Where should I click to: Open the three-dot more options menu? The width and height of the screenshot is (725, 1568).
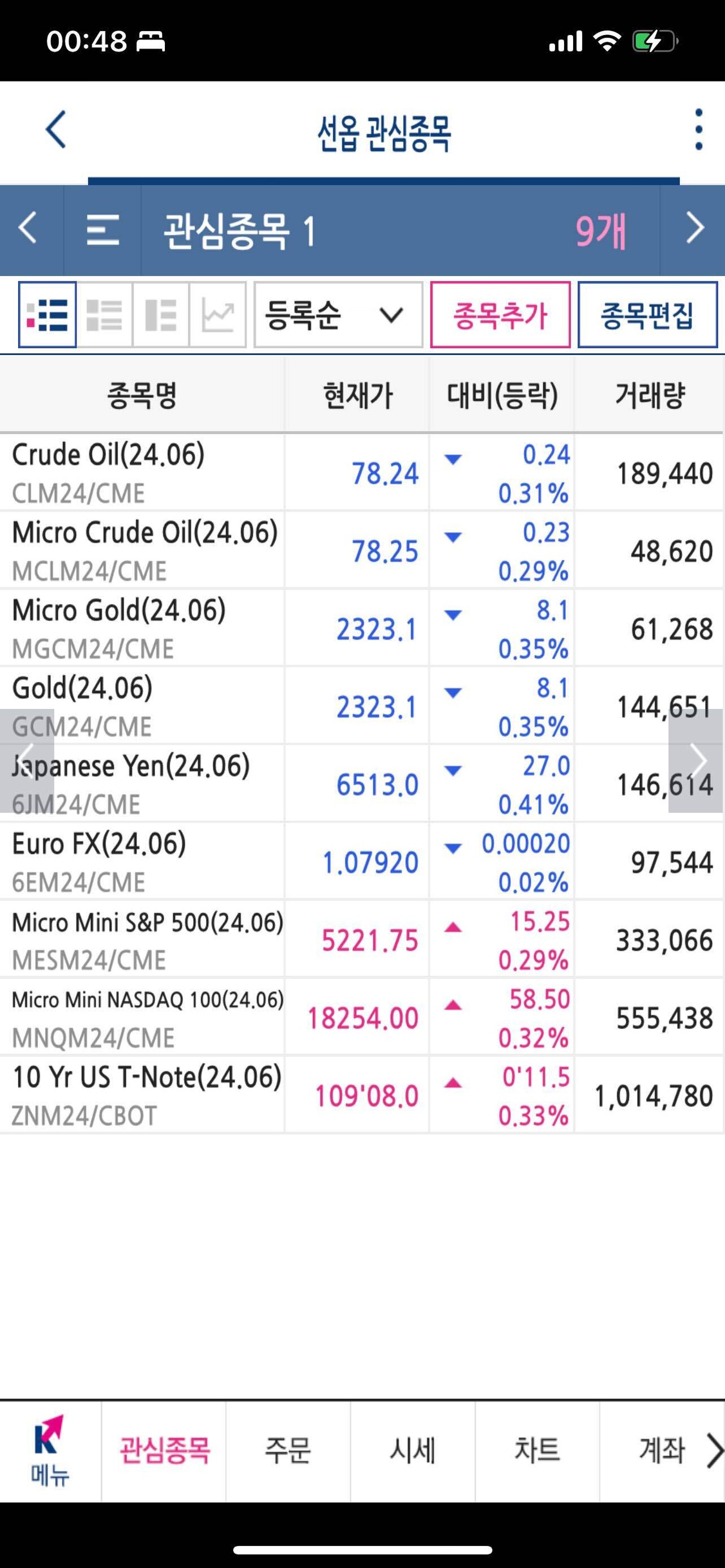[698, 130]
